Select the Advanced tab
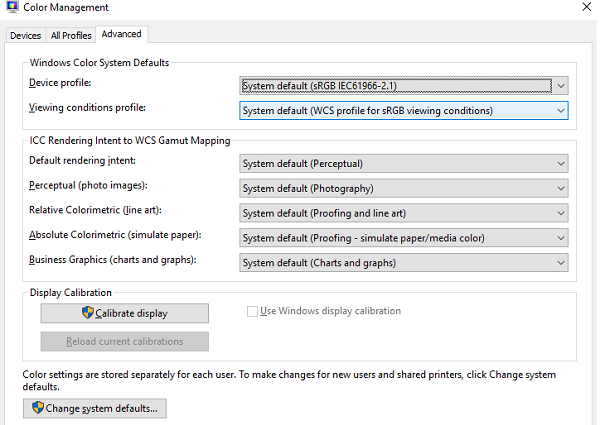The width and height of the screenshot is (600, 425). click(122, 34)
